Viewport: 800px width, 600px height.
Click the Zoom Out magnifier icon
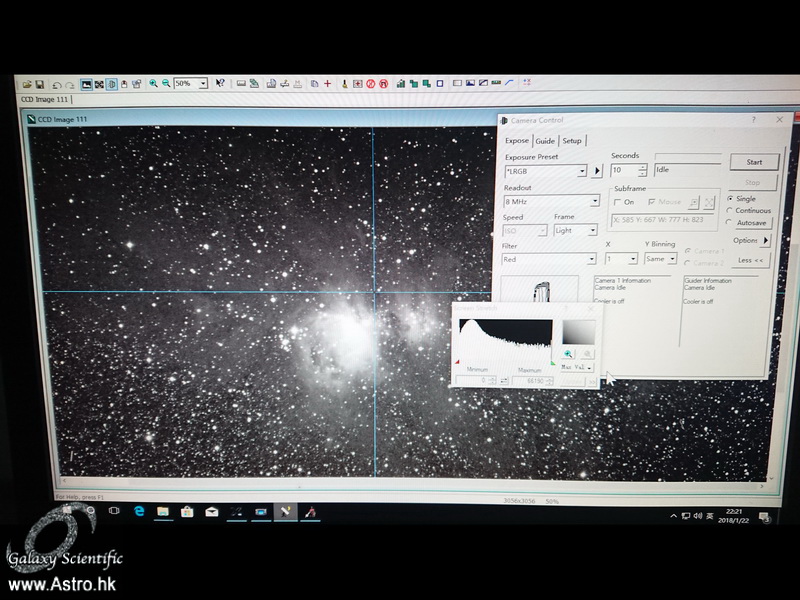pos(165,84)
